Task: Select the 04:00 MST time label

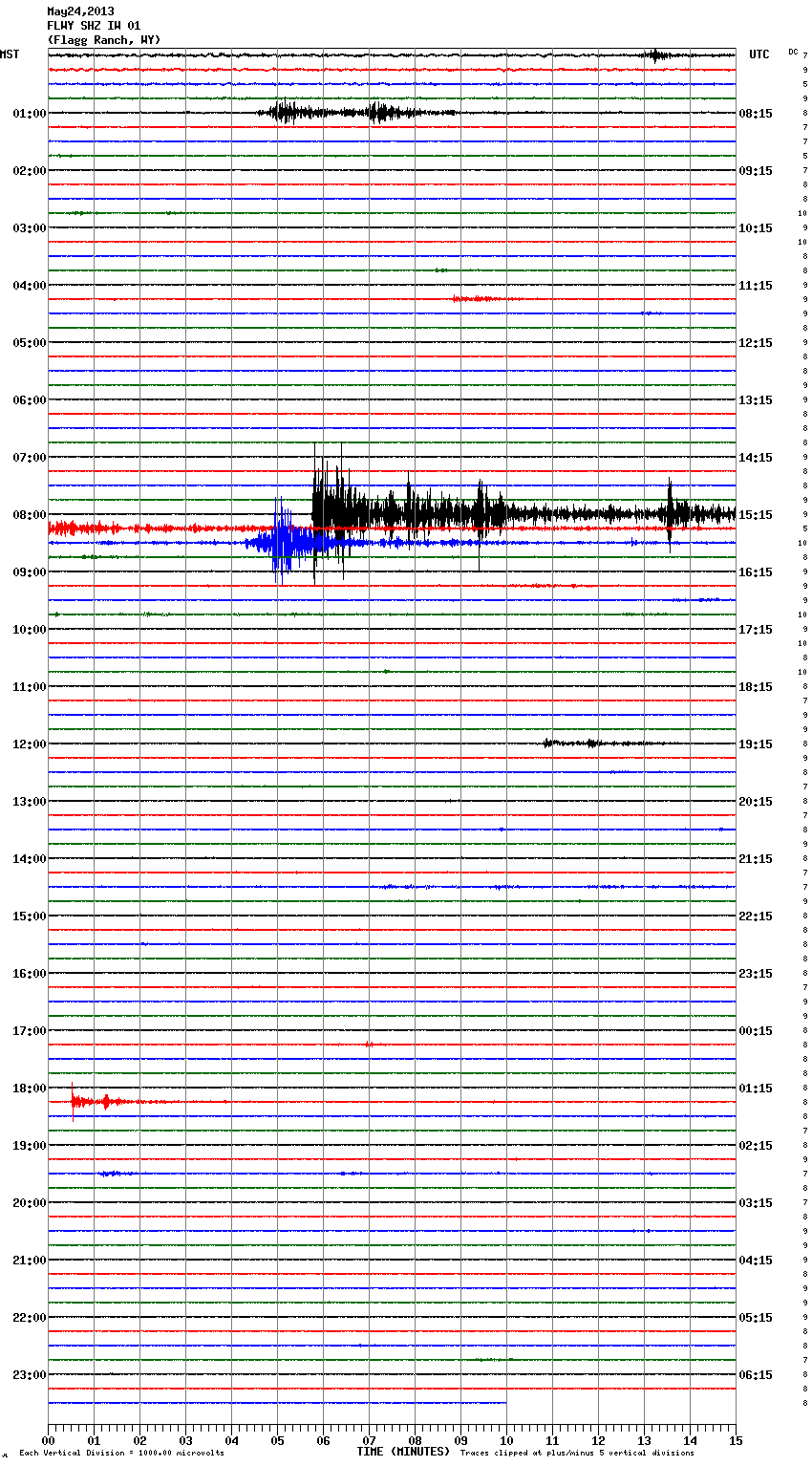Action: coord(30,286)
